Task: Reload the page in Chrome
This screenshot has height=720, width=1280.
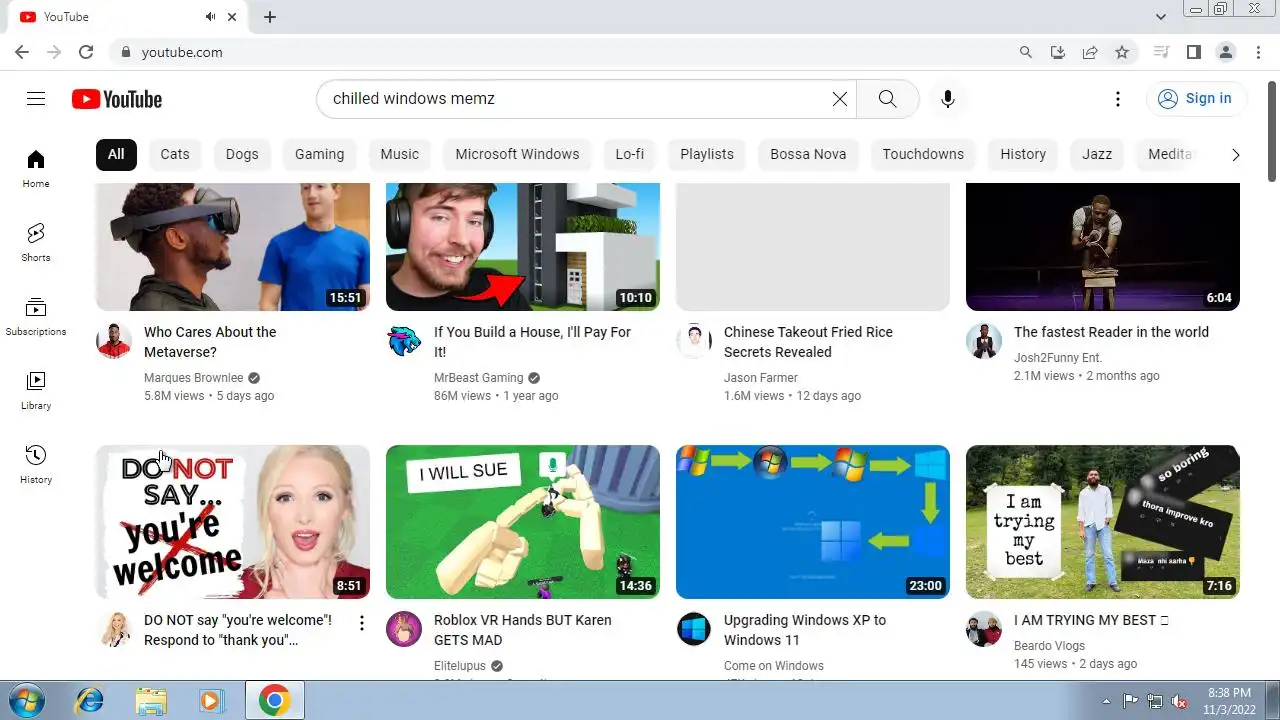Action: pos(86,52)
